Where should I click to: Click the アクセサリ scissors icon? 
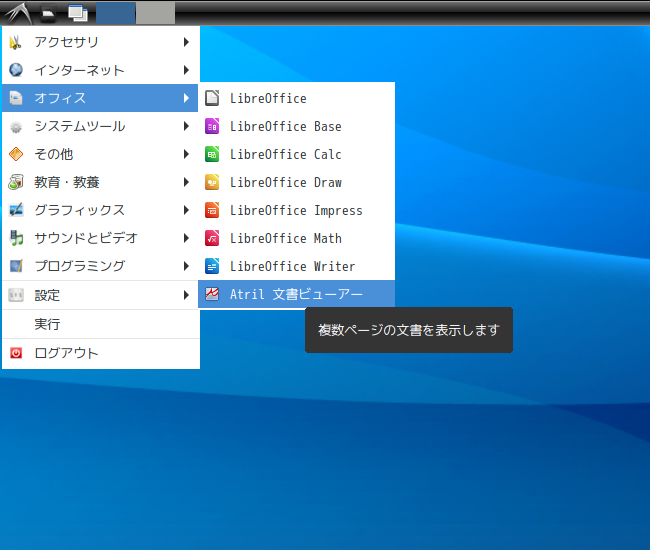pos(16,42)
